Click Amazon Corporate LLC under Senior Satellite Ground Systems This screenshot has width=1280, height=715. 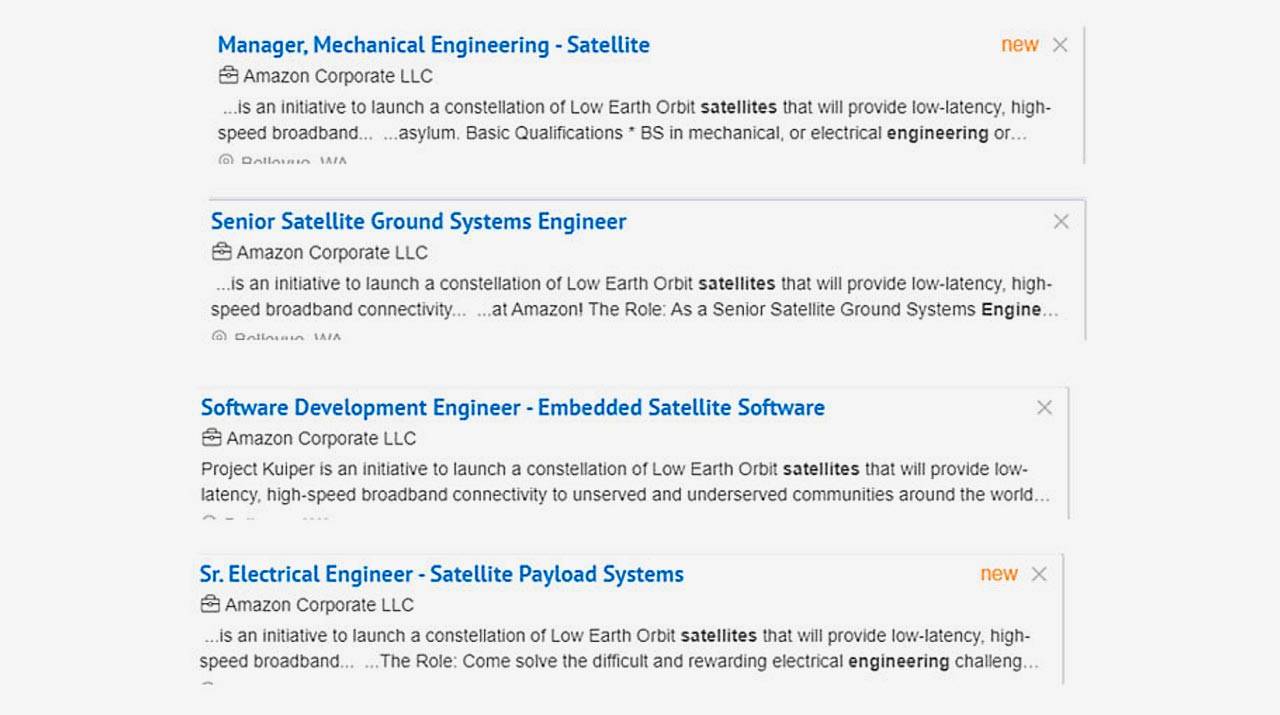[332, 252]
